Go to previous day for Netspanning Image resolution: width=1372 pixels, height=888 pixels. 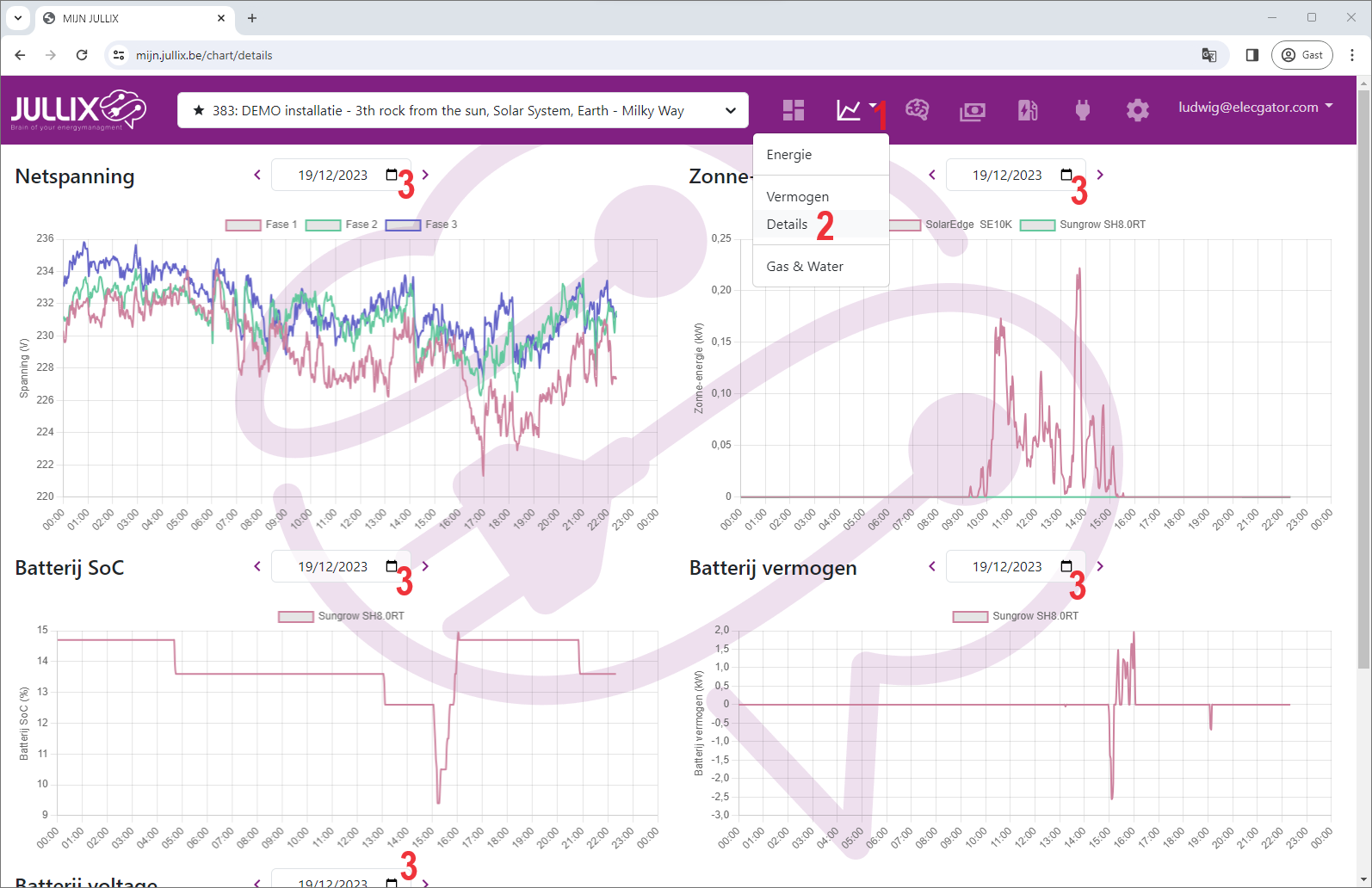[x=257, y=176]
